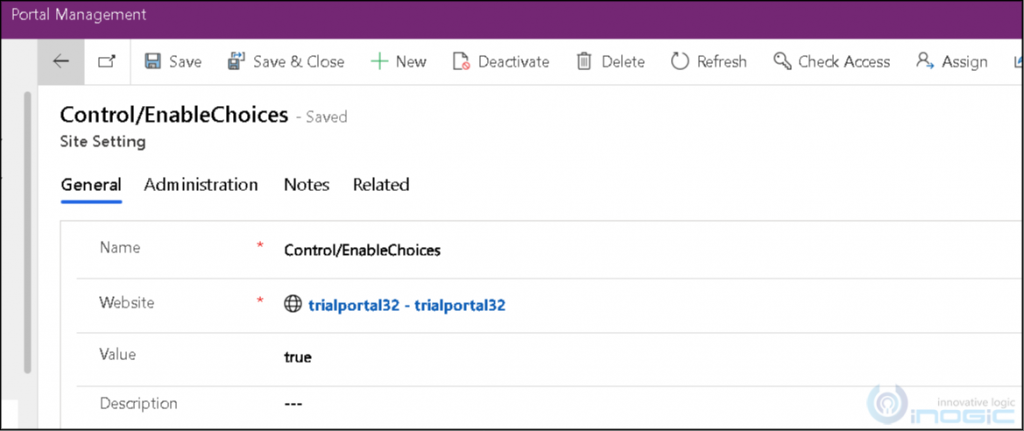
Task: Click the Delete trash can icon
Action: point(584,62)
